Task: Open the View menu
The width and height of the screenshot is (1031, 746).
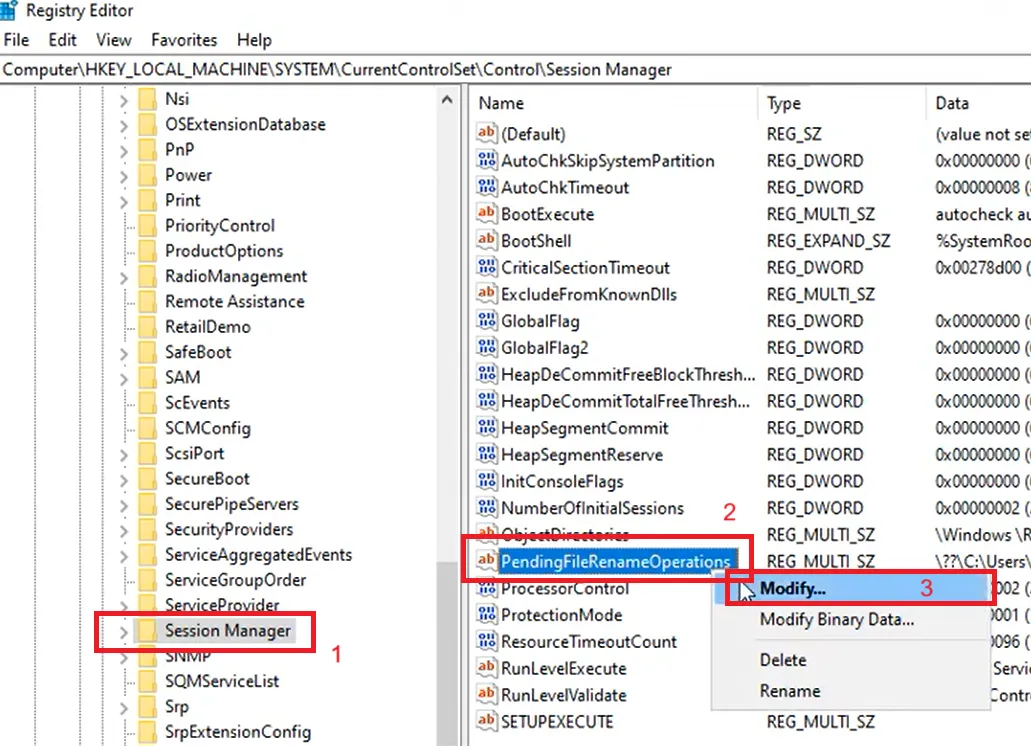Action: (112, 40)
